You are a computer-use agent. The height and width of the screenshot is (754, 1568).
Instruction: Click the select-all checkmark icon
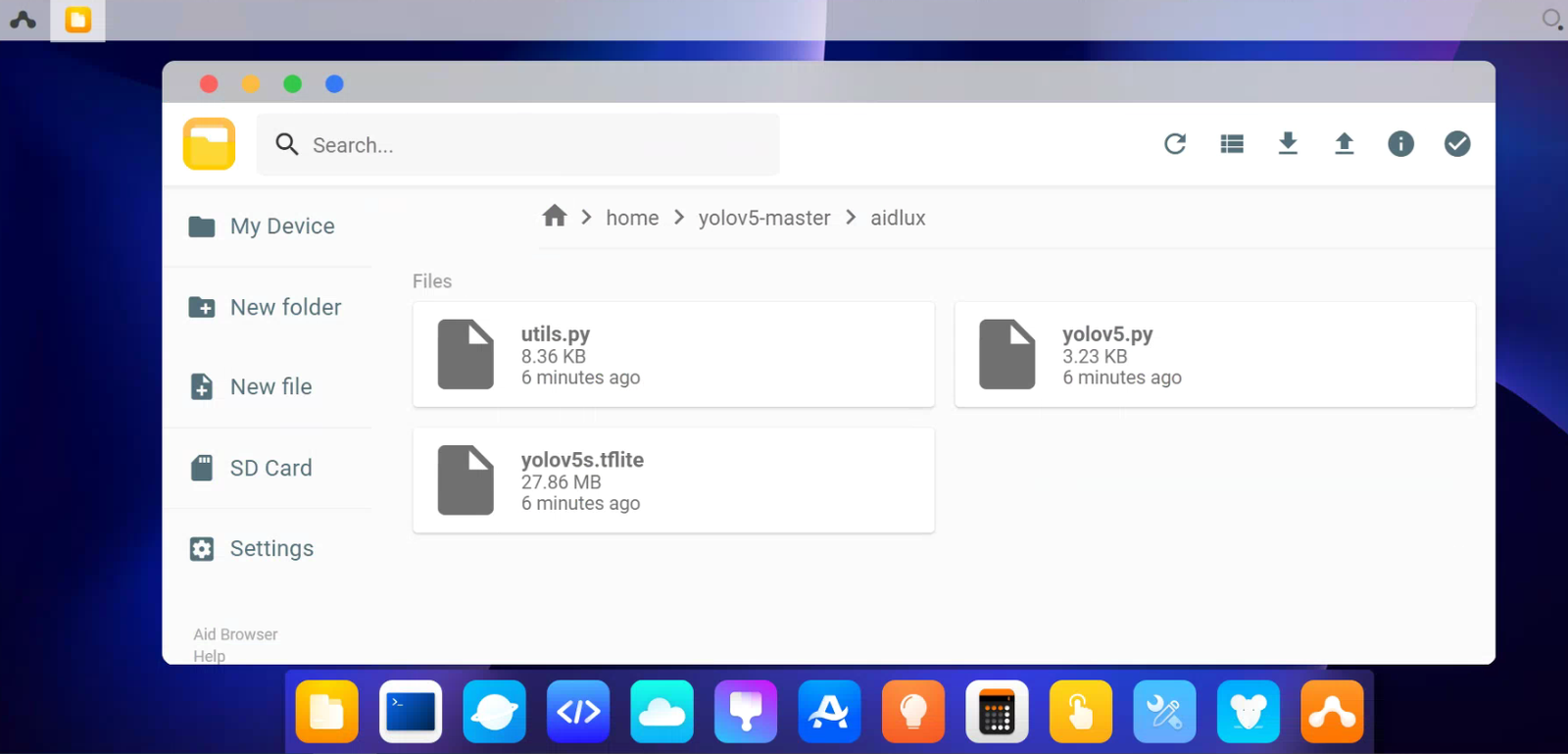(x=1457, y=144)
